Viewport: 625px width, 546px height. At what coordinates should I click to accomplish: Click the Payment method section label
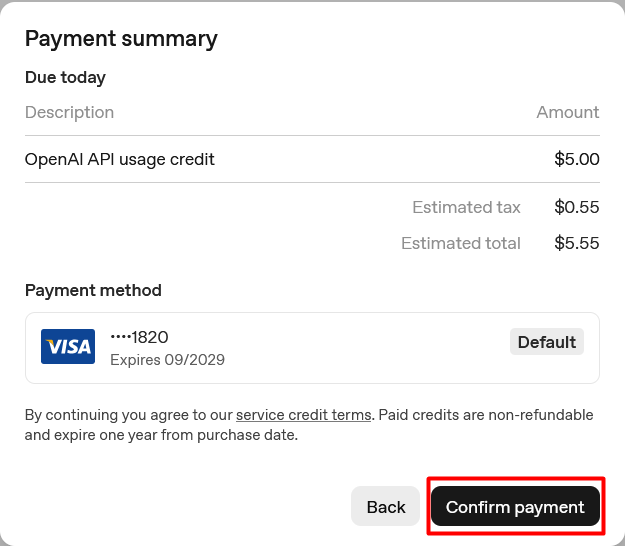(93, 290)
